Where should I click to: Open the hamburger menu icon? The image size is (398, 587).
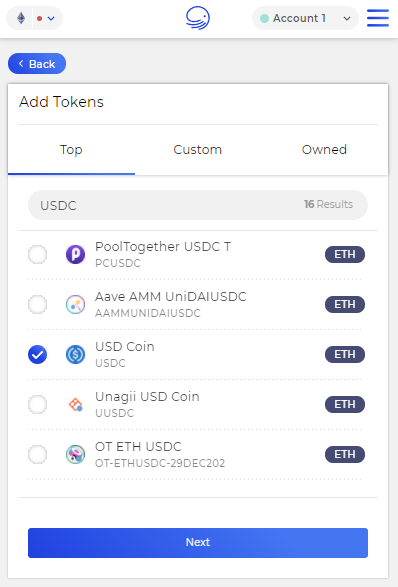[377, 18]
